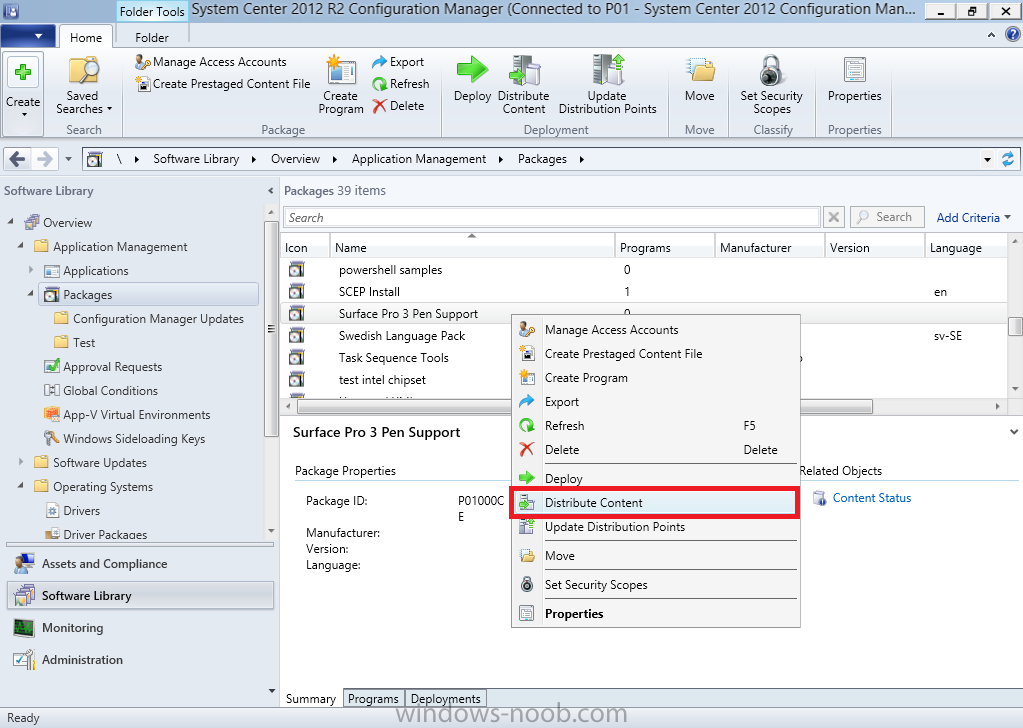The width and height of the screenshot is (1023, 728).
Task: Collapse the Software Library navigation pane
Action: (x=271, y=190)
